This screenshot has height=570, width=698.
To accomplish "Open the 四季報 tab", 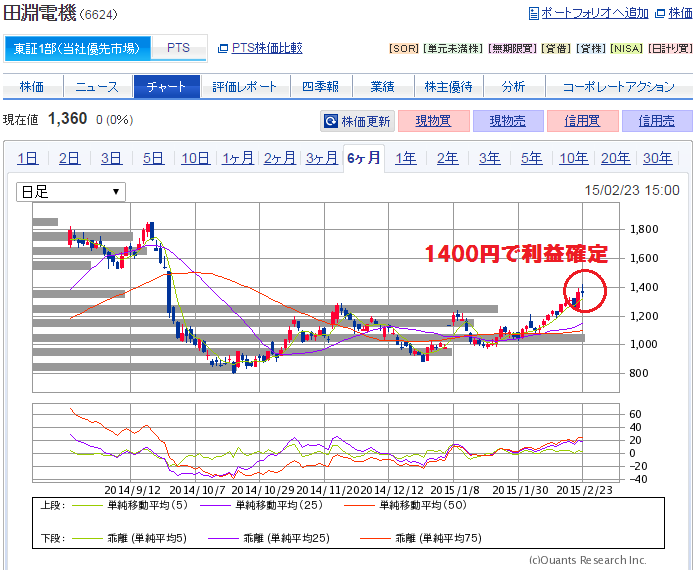I will click(x=321, y=86).
